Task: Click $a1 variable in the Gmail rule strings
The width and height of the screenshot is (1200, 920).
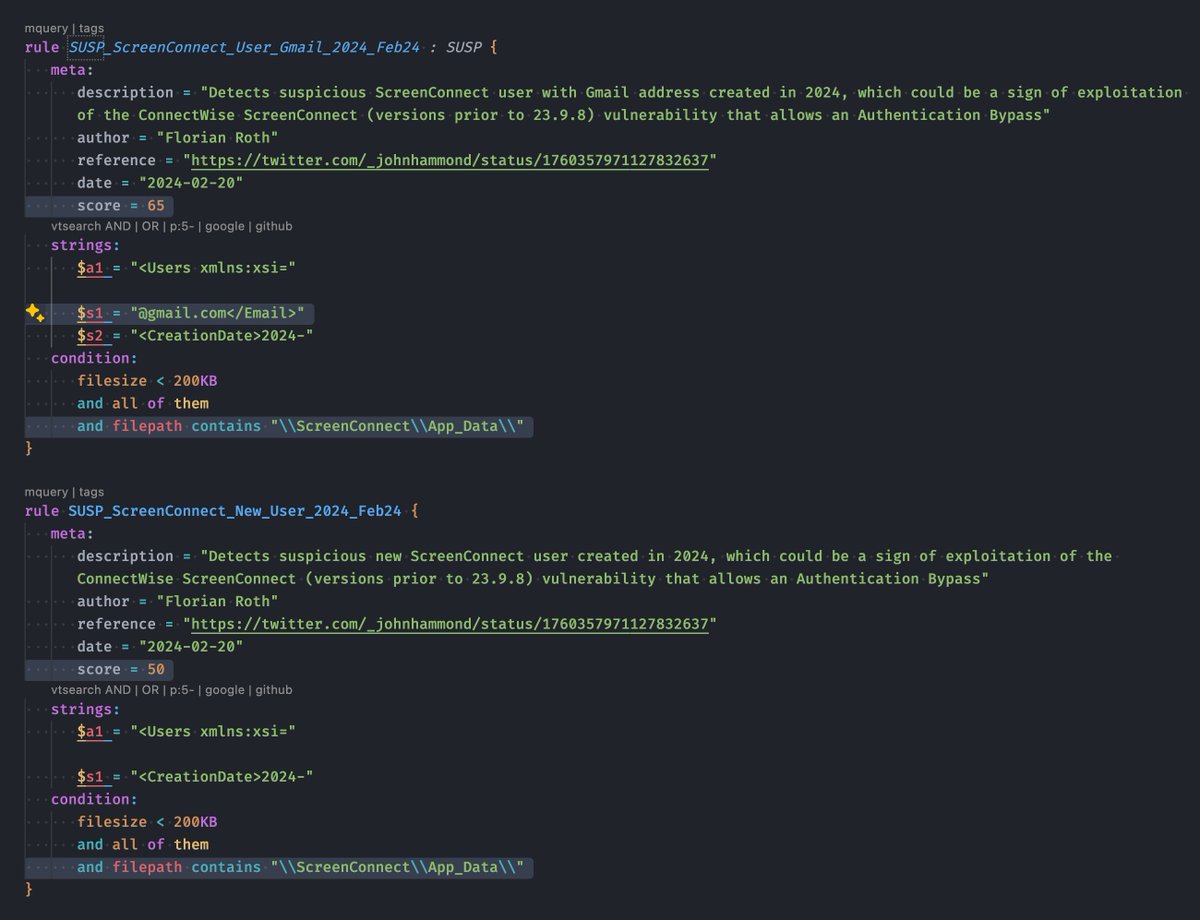Action: coord(91,268)
